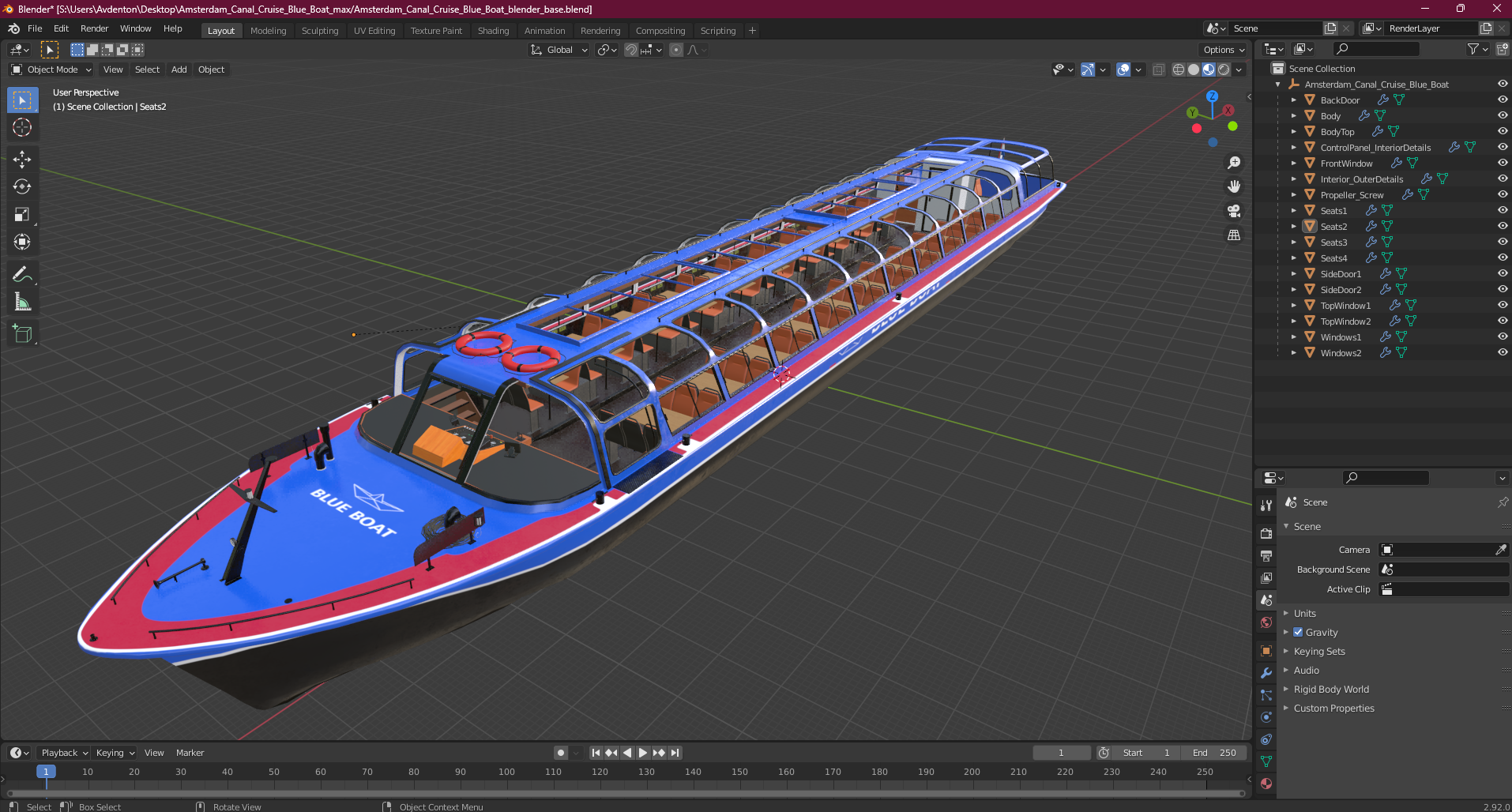The image size is (1512, 812).
Task: Click the timeline Marker menu
Action: pos(190,753)
